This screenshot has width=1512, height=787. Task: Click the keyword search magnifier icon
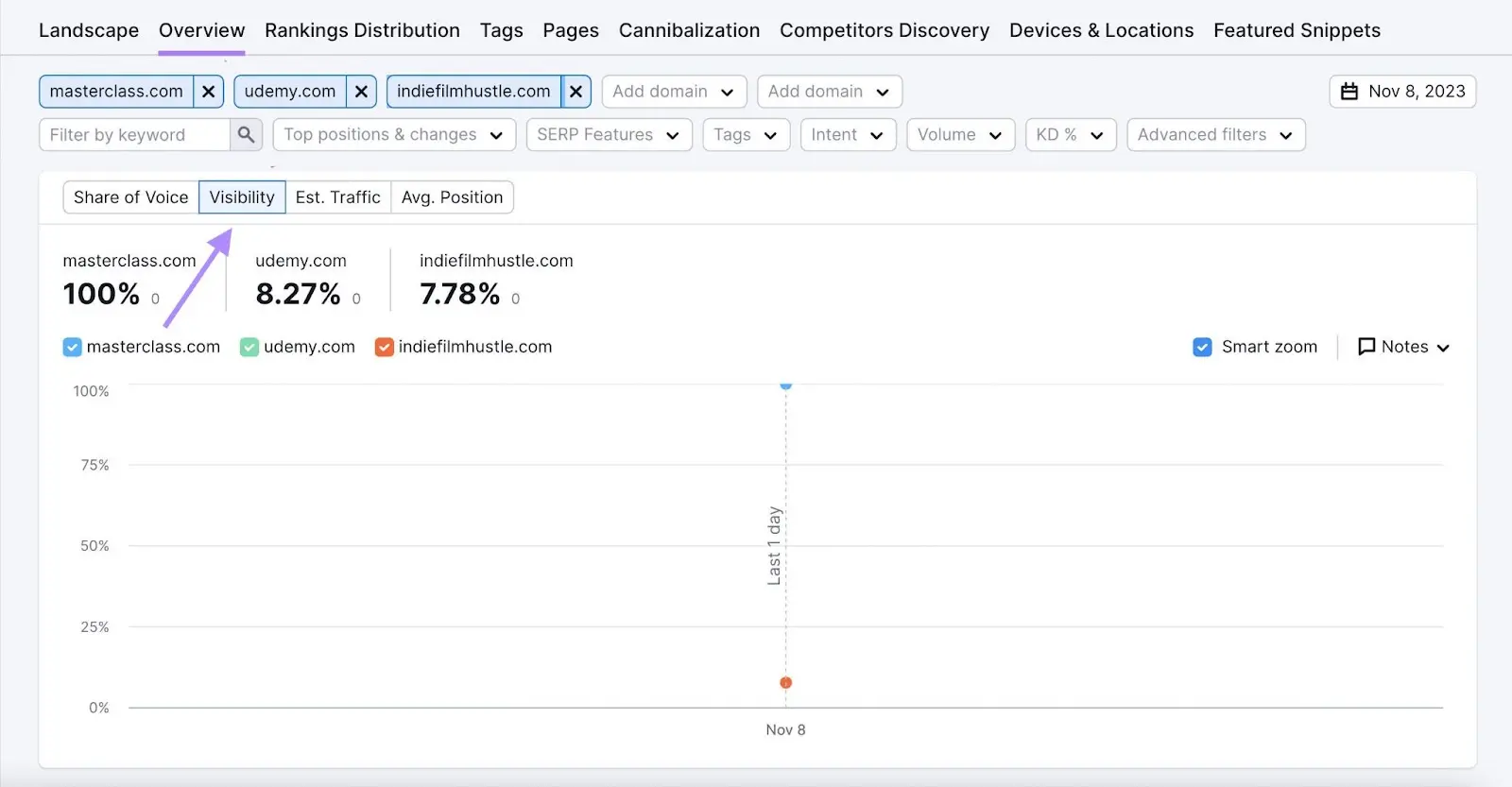(x=247, y=134)
